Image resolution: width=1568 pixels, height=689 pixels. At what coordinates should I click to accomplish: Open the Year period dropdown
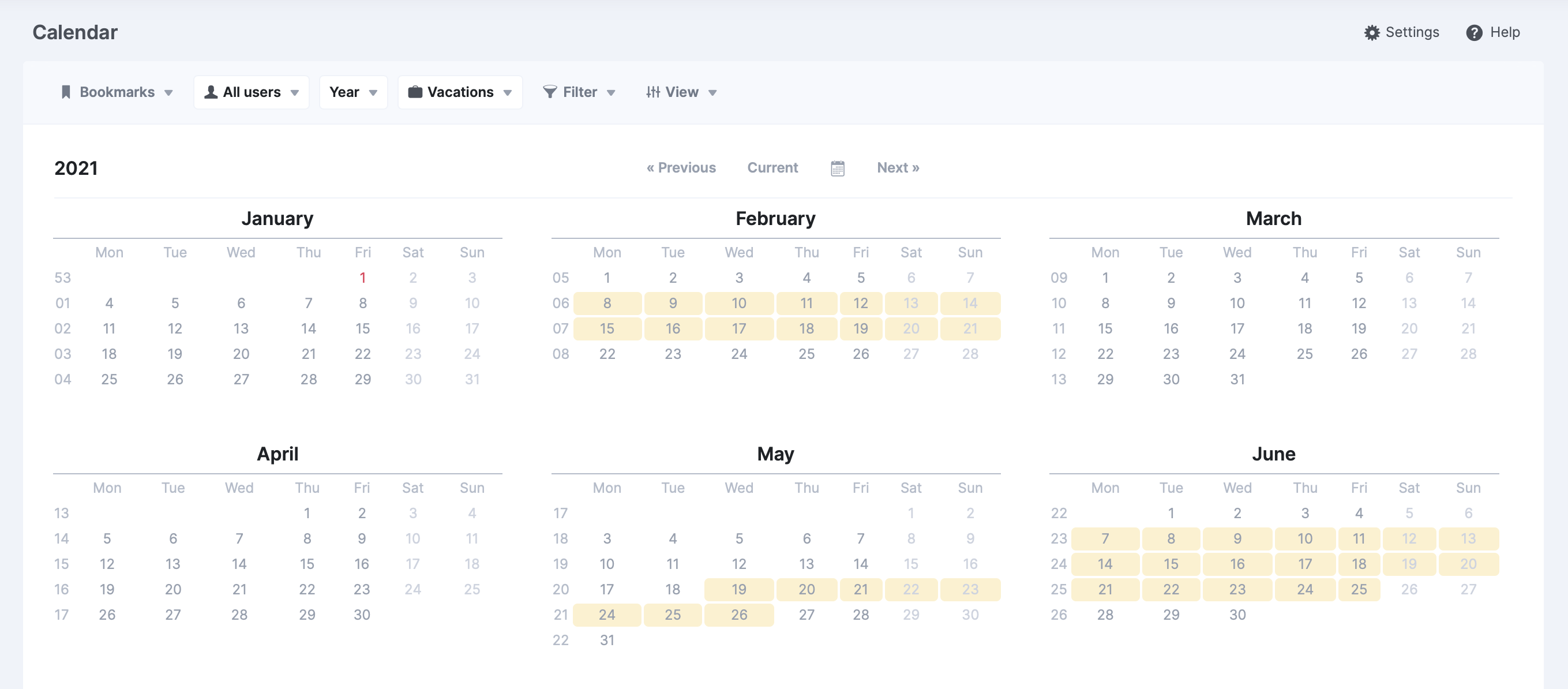pos(353,92)
